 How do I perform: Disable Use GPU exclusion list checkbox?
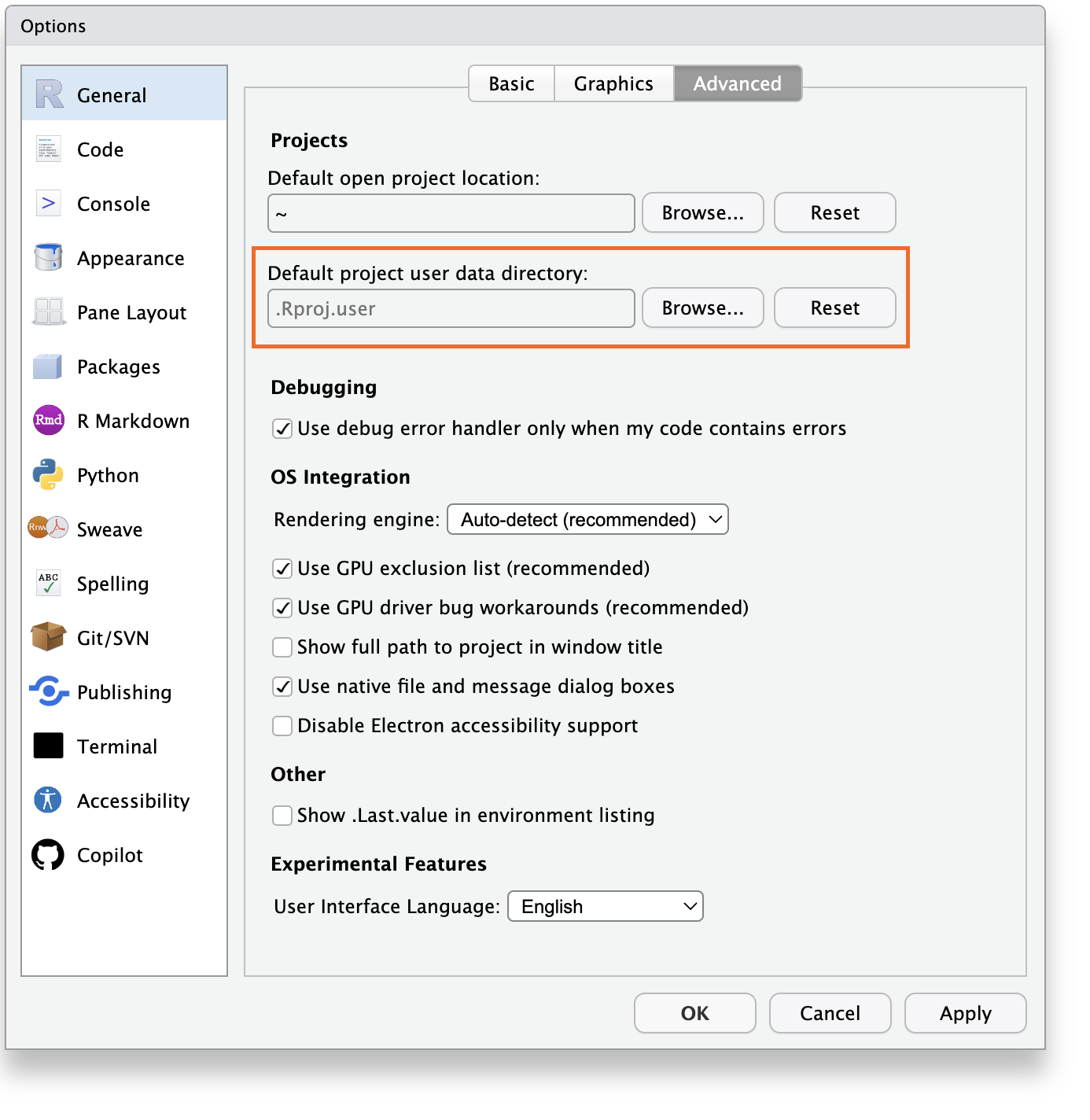click(282, 569)
